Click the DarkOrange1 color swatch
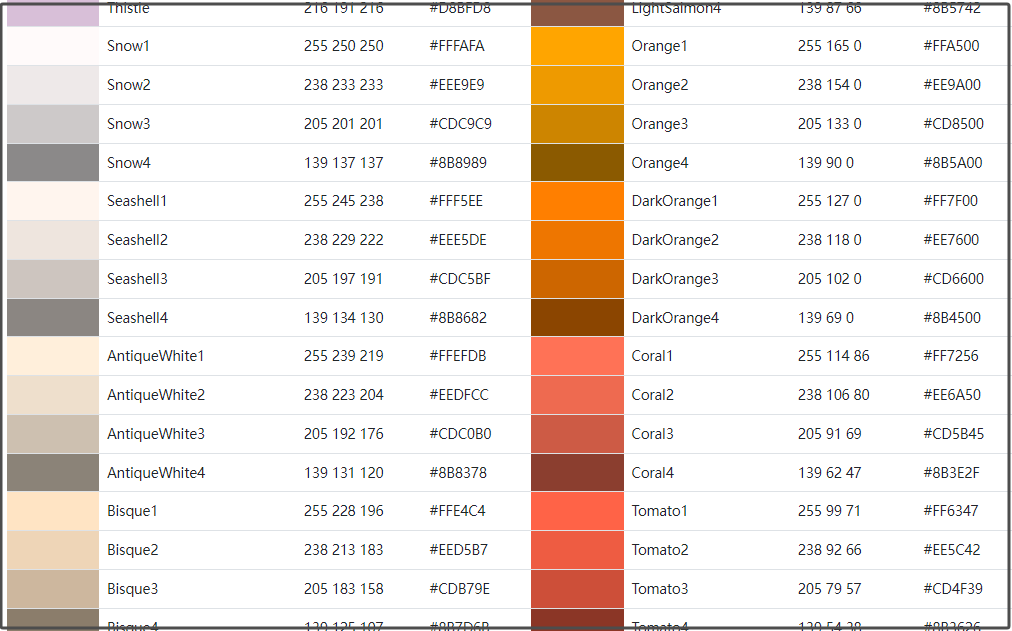The image size is (1012, 631). 577,201
